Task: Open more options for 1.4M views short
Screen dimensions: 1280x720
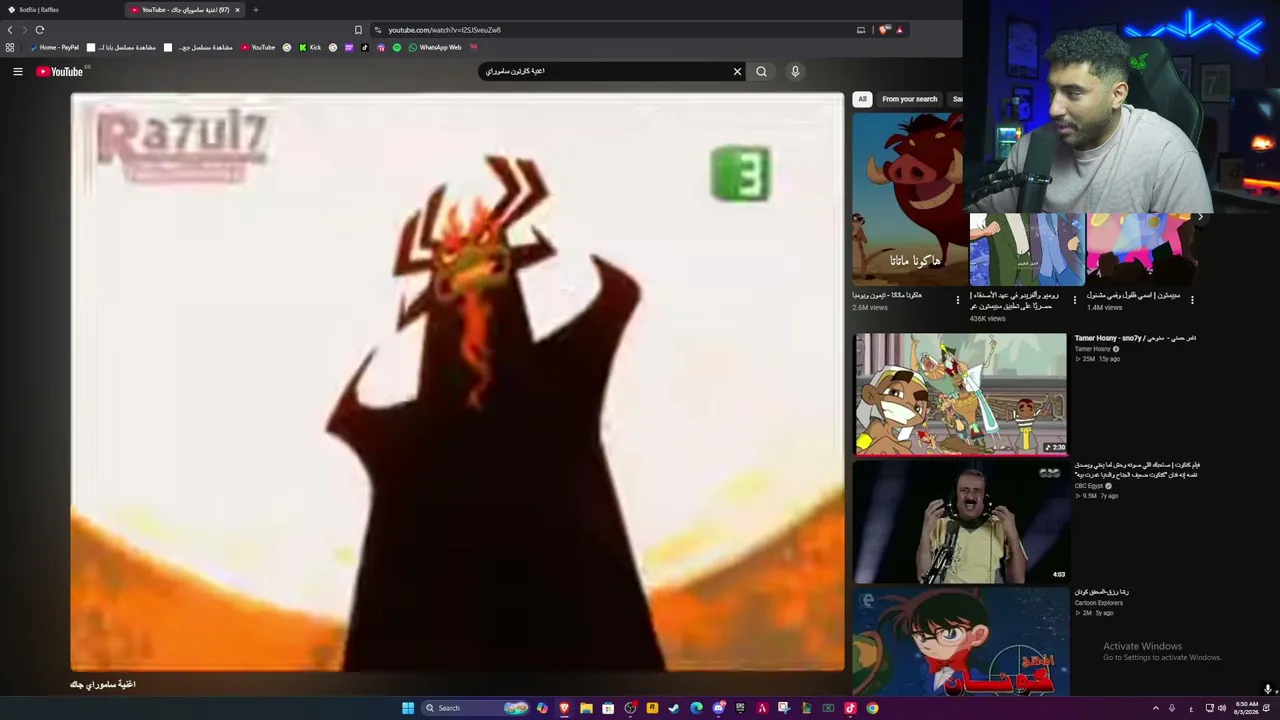Action: (1192, 299)
